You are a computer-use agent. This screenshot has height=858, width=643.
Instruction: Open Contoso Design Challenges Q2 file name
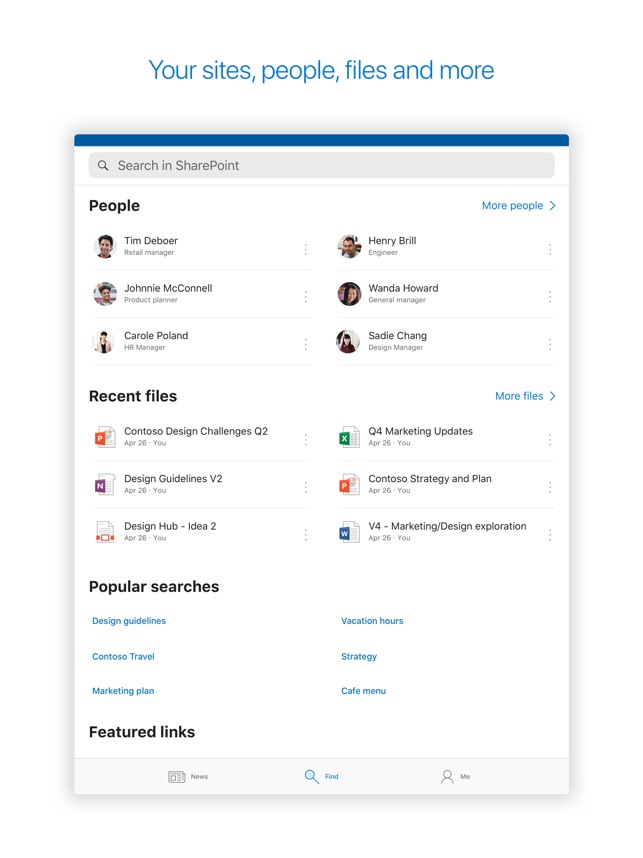[x=196, y=431]
